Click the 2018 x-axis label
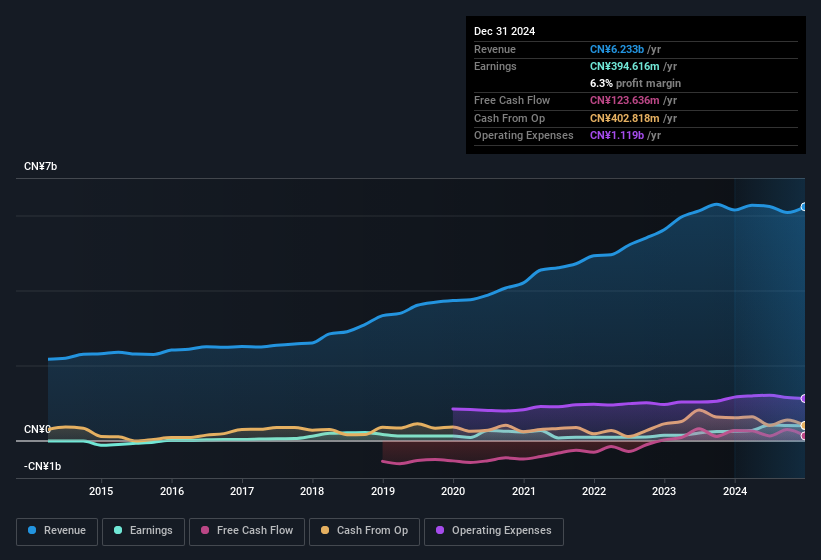 coord(312,491)
